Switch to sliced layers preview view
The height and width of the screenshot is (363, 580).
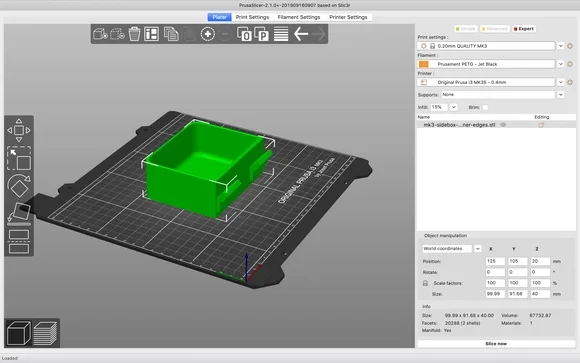click(45, 333)
